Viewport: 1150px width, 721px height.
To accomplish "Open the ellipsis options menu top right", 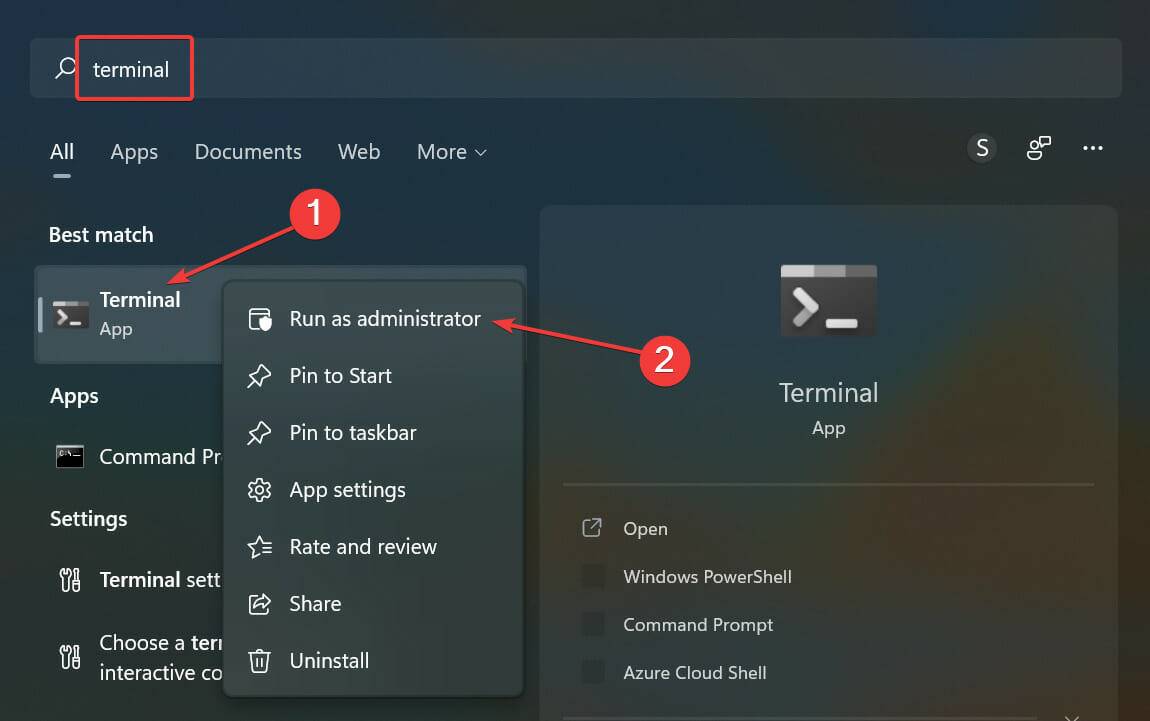I will tap(1093, 147).
